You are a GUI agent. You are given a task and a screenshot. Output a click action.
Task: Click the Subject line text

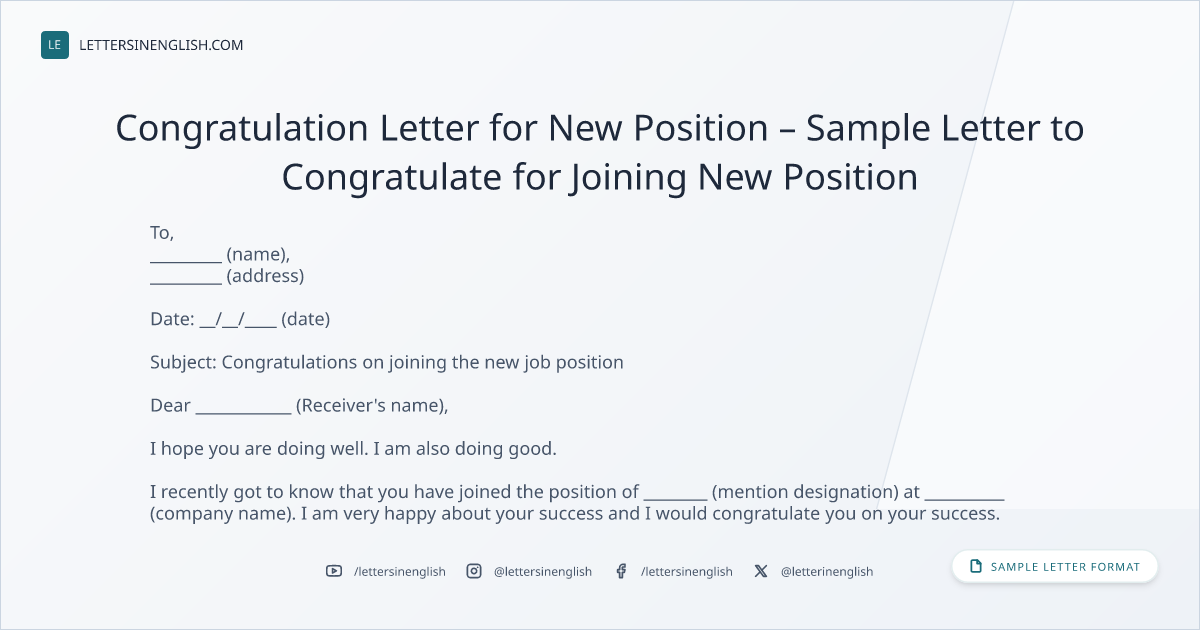tap(387, 362)
